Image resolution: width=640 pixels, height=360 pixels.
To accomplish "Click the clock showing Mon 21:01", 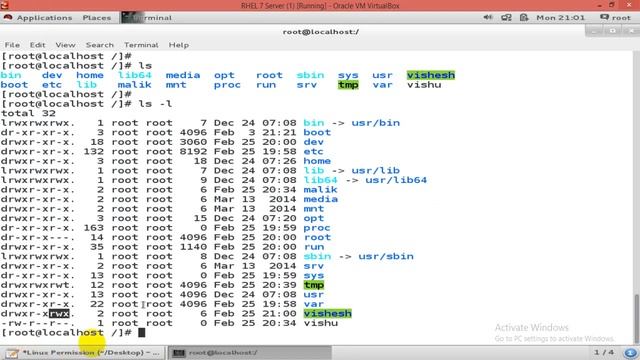I will 560,18.
